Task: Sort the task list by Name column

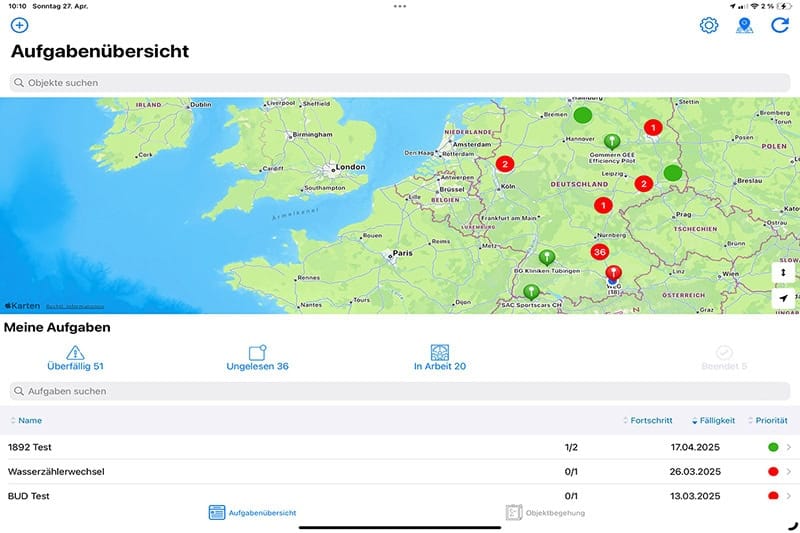Action: click(x=30, y=421)
